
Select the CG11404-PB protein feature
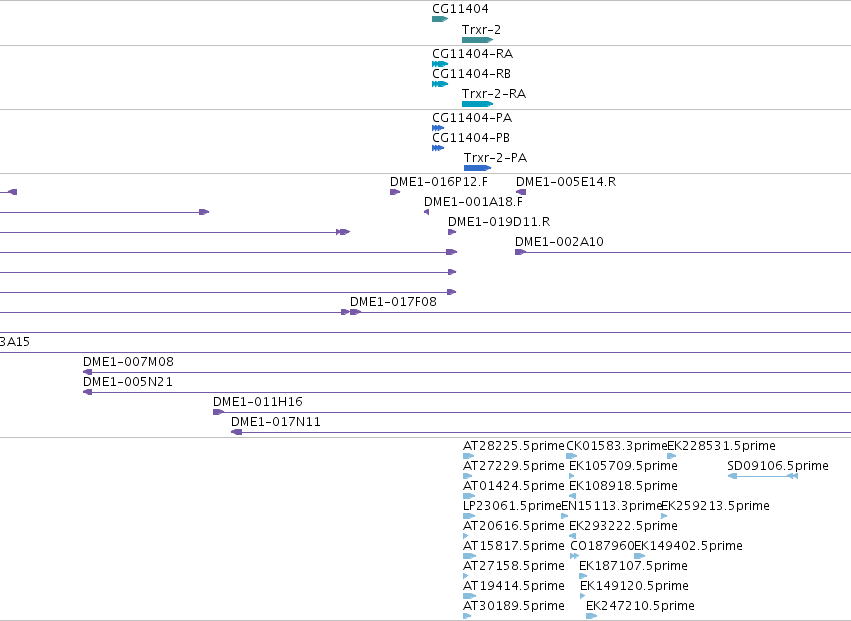[438, 148]
